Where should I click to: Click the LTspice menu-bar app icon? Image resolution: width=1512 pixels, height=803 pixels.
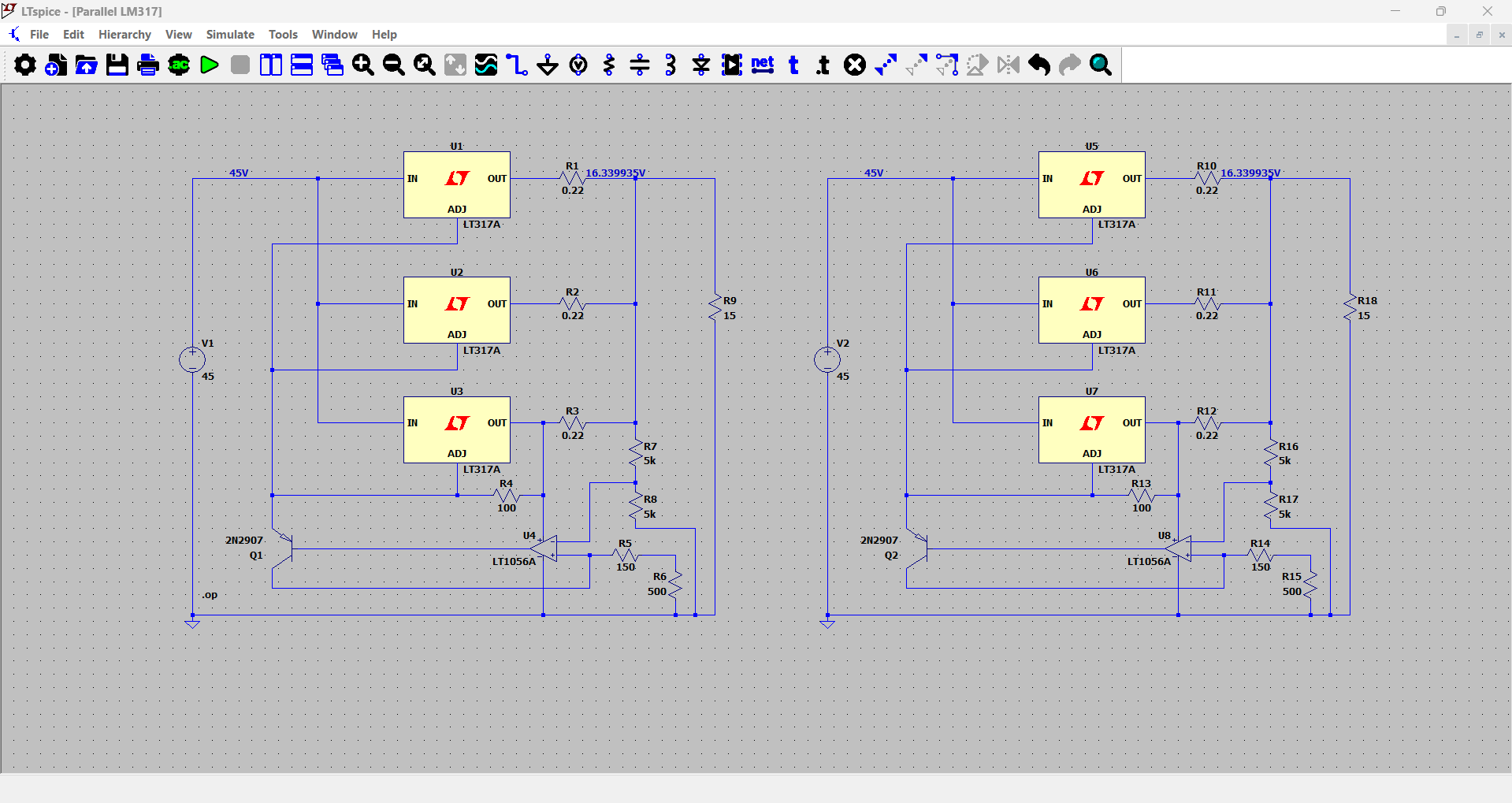[x=14, y=35]
